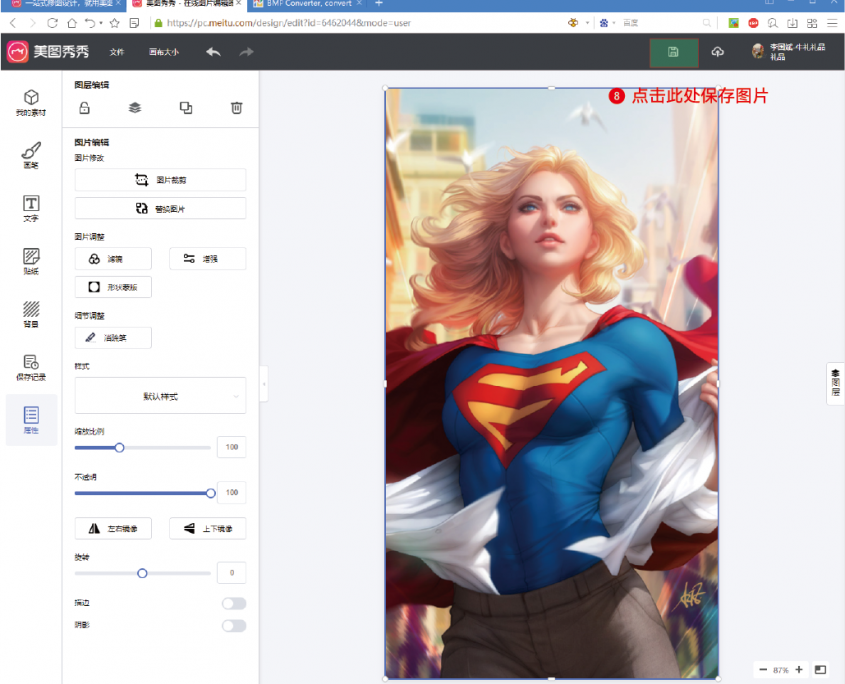
Task: Open the 贴纸 stickers panel in sidebar
Action: [31, 261]
